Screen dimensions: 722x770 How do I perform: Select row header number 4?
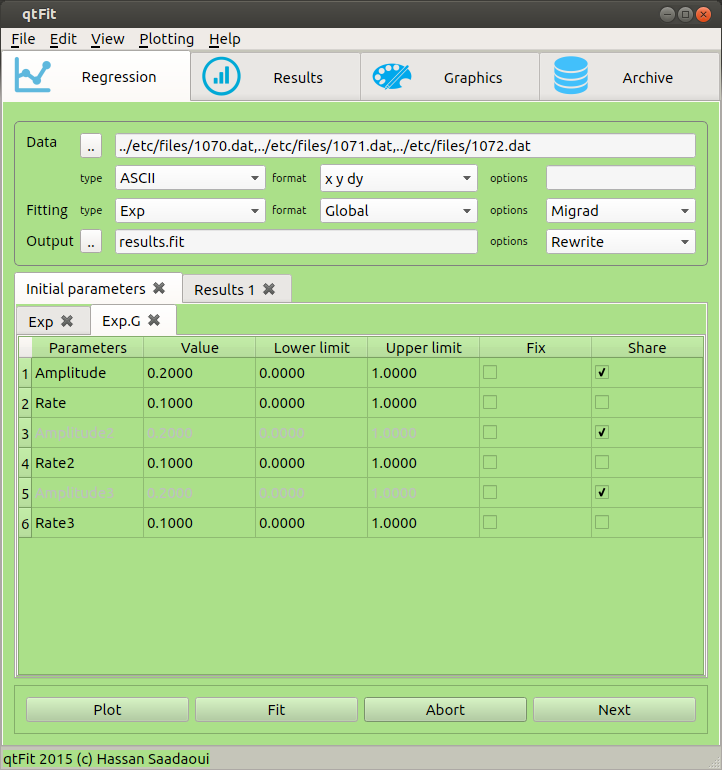[25, 463]
